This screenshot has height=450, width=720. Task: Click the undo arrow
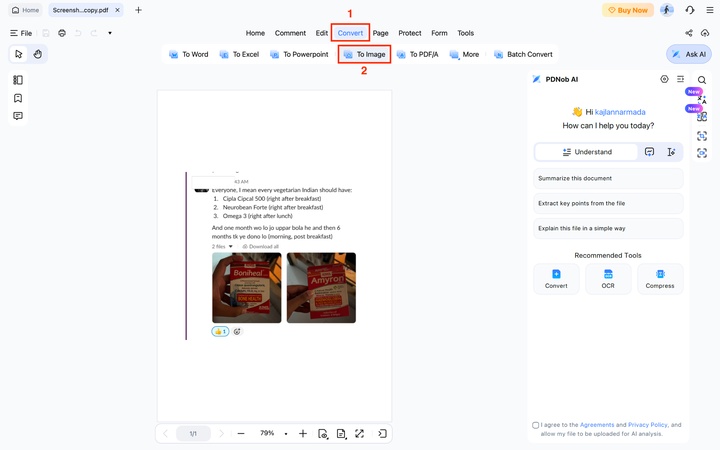click(x=78, y=33)
